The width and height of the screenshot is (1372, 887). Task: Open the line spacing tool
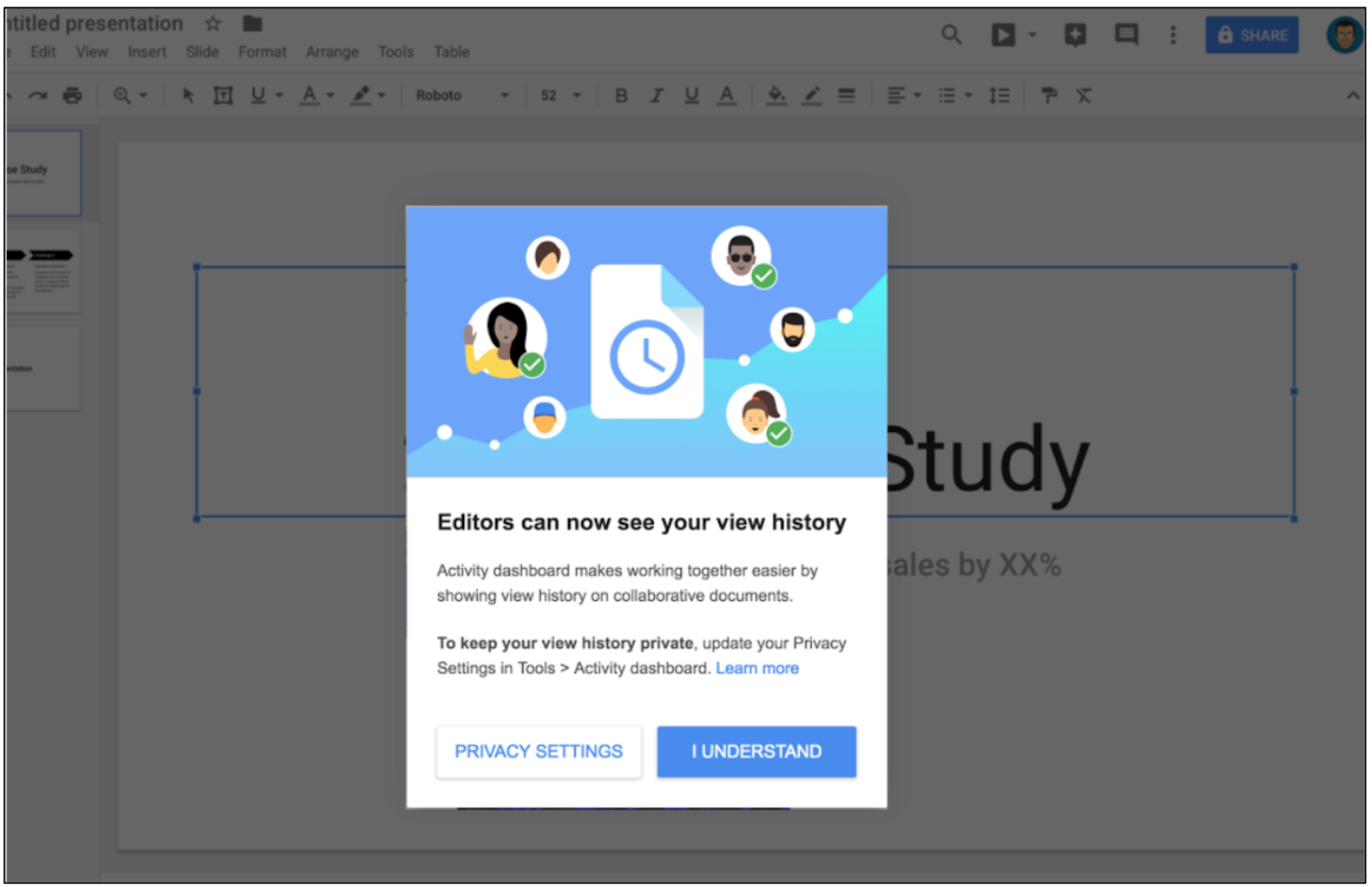point(999,95)
